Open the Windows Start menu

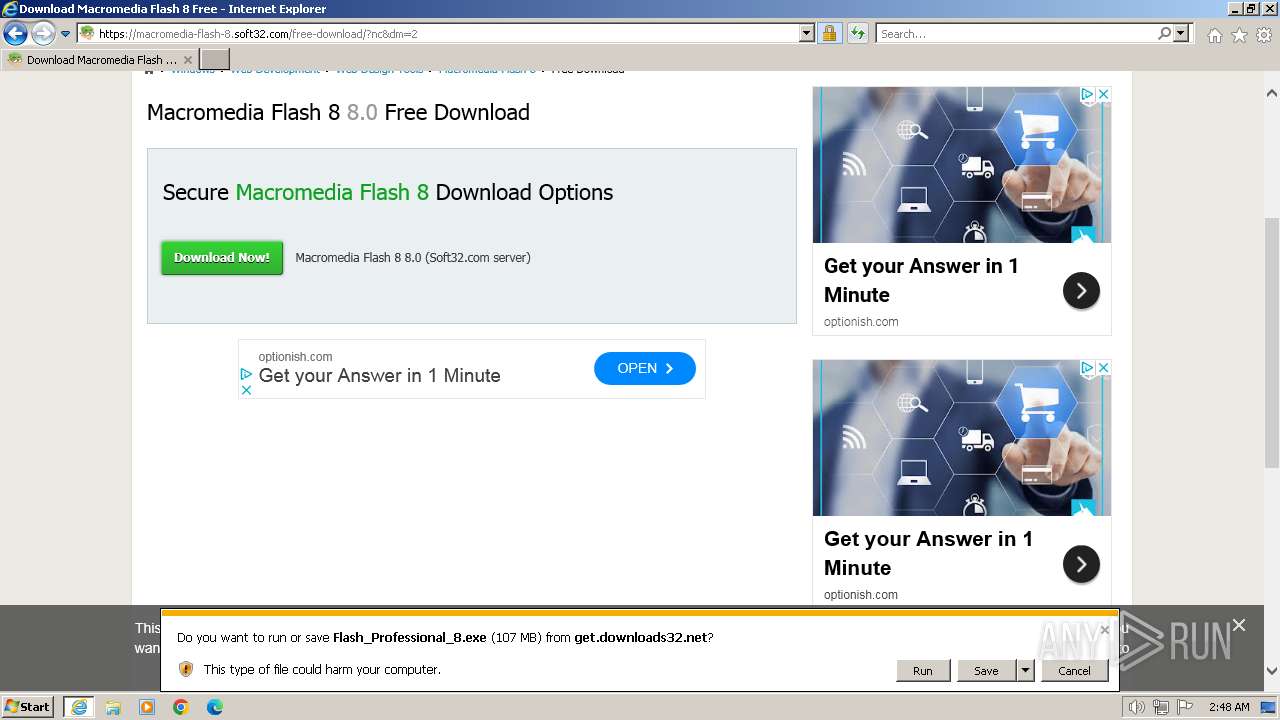[28, 706]
